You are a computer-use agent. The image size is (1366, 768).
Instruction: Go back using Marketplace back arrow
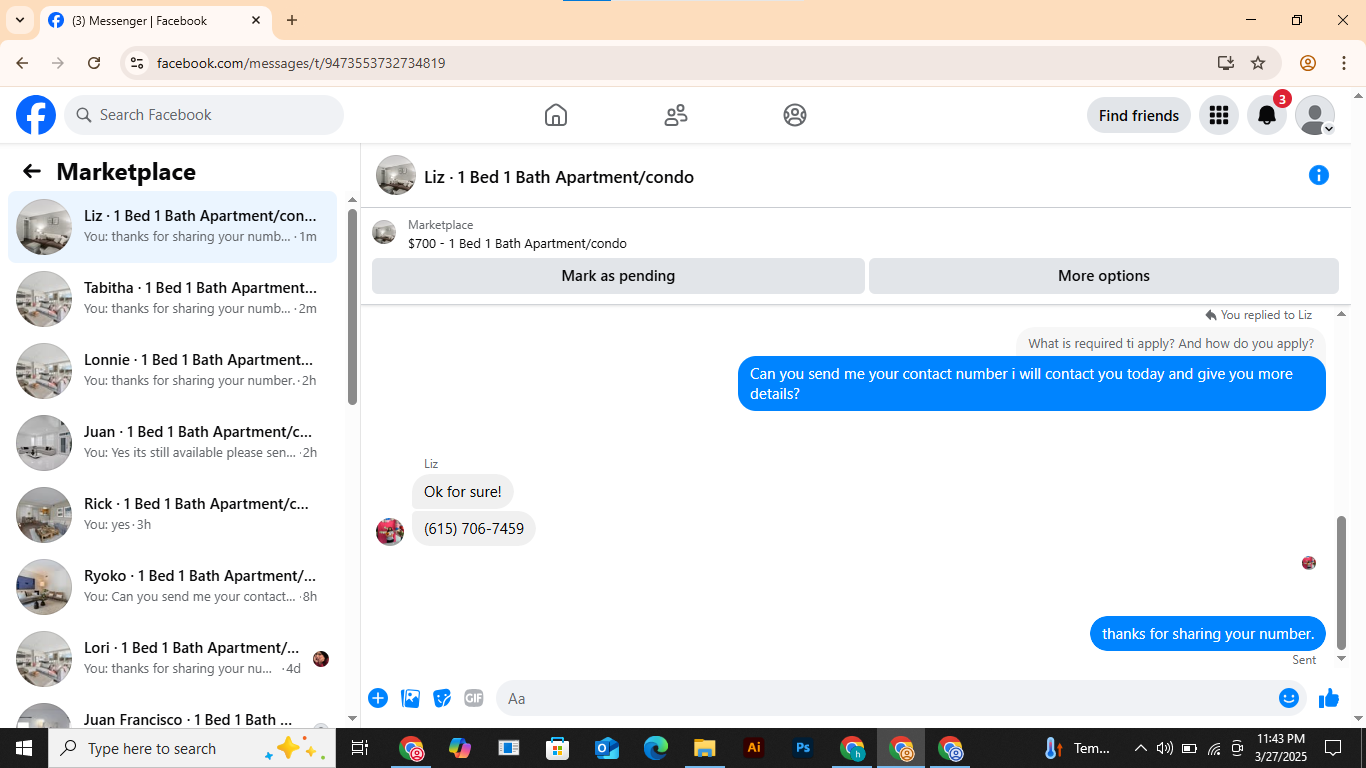pos(32,171)
